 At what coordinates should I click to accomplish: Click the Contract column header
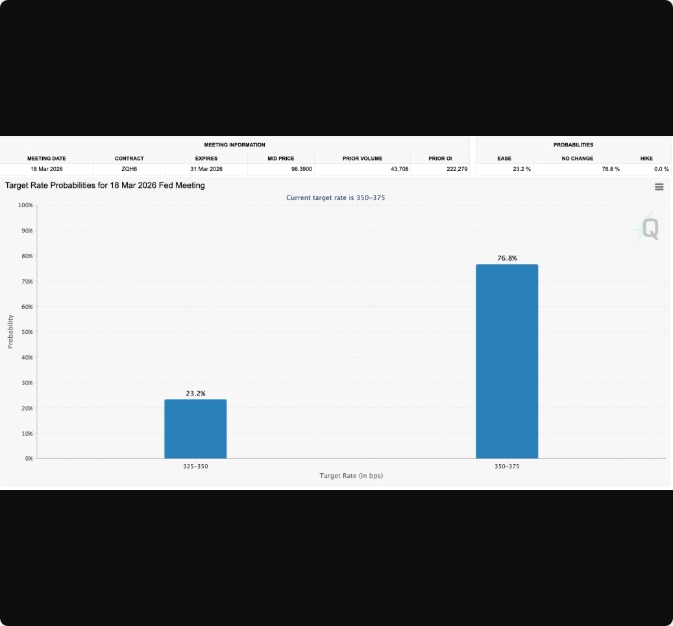coord(129,158)
